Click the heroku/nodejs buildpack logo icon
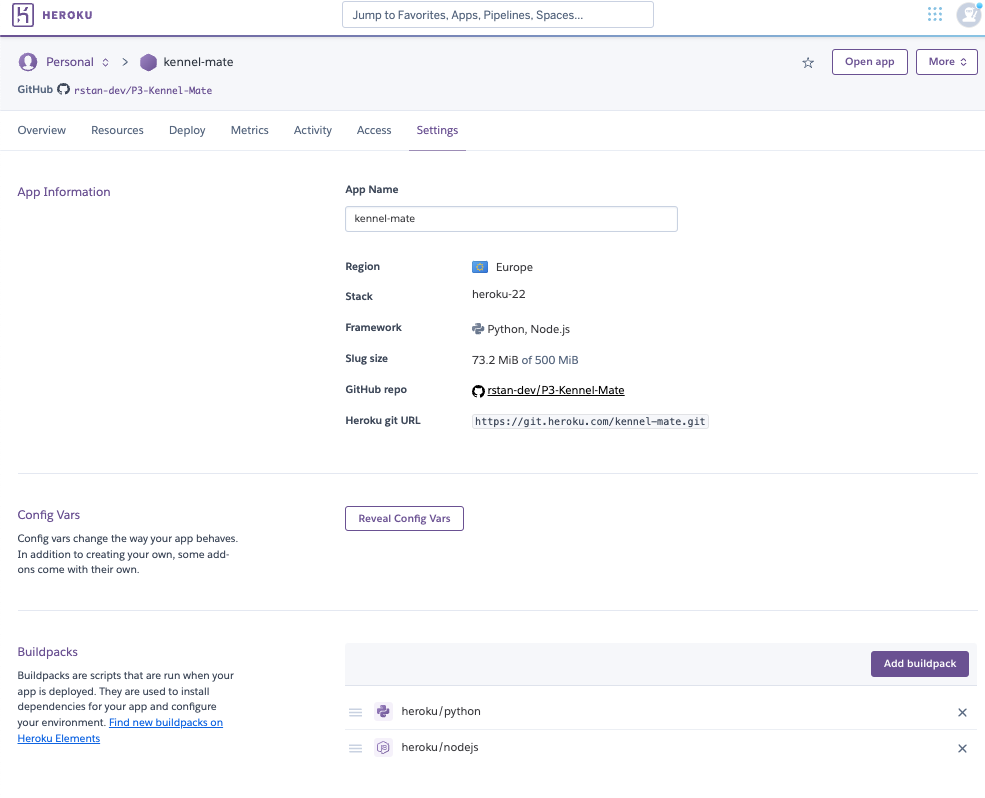The image size is (985, 798). 383,747
